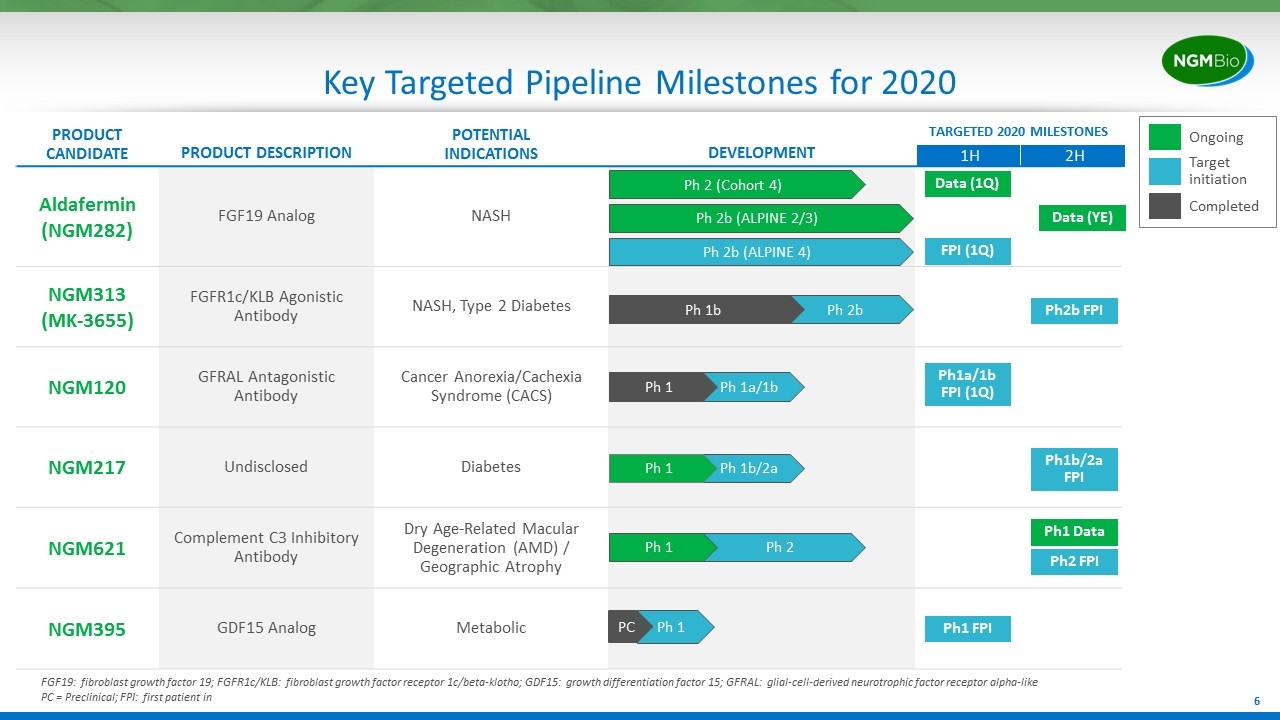Select the 'Ph 2 (Cohort 4)' development bar

[736, 185]
